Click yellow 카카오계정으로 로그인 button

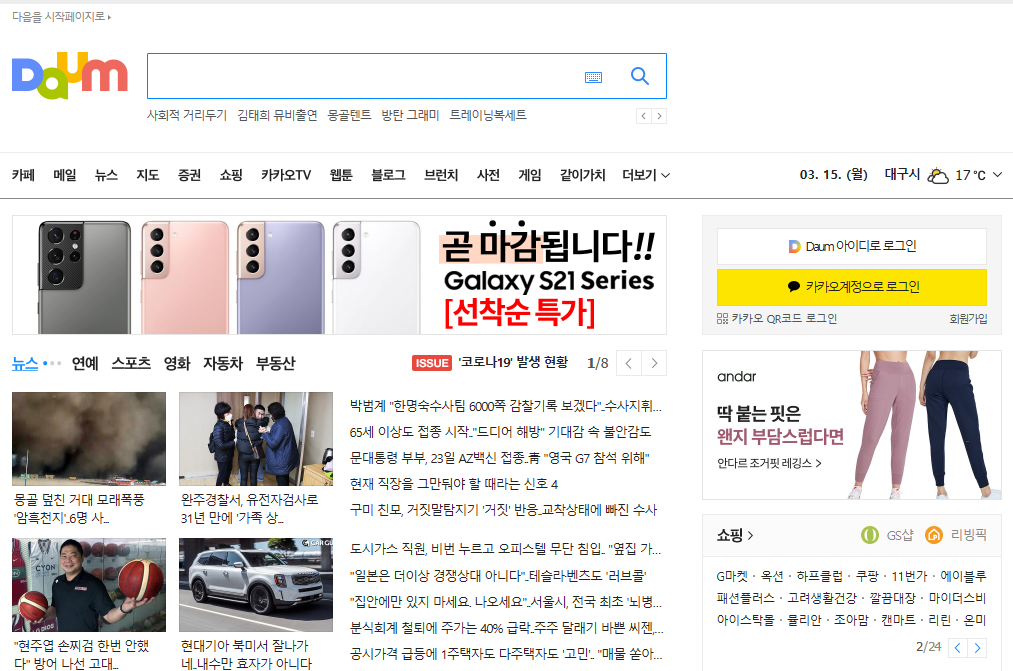(851, 287)
